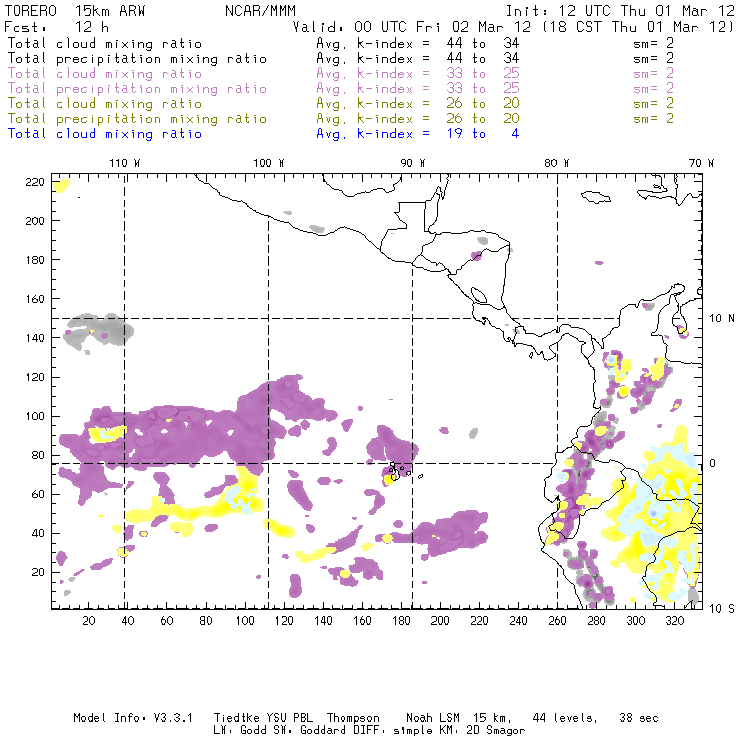Select the "0" equator latitude label
The image size is (740, 740).
713,463
